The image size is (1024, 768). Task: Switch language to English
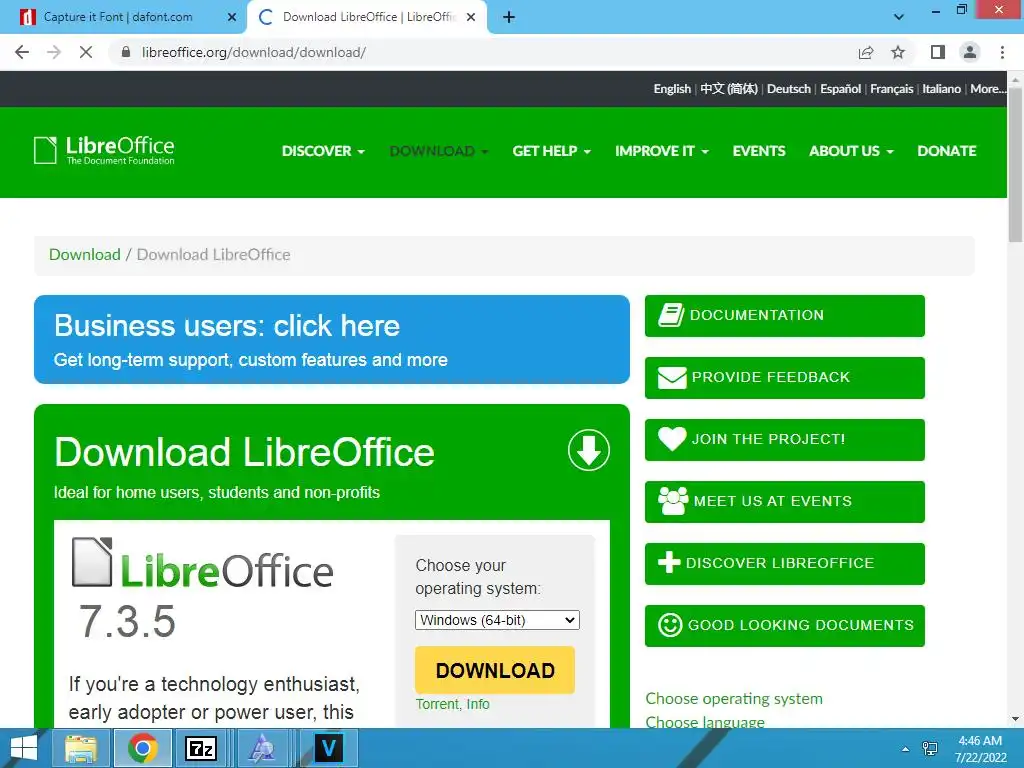click(x=672, y=89)
